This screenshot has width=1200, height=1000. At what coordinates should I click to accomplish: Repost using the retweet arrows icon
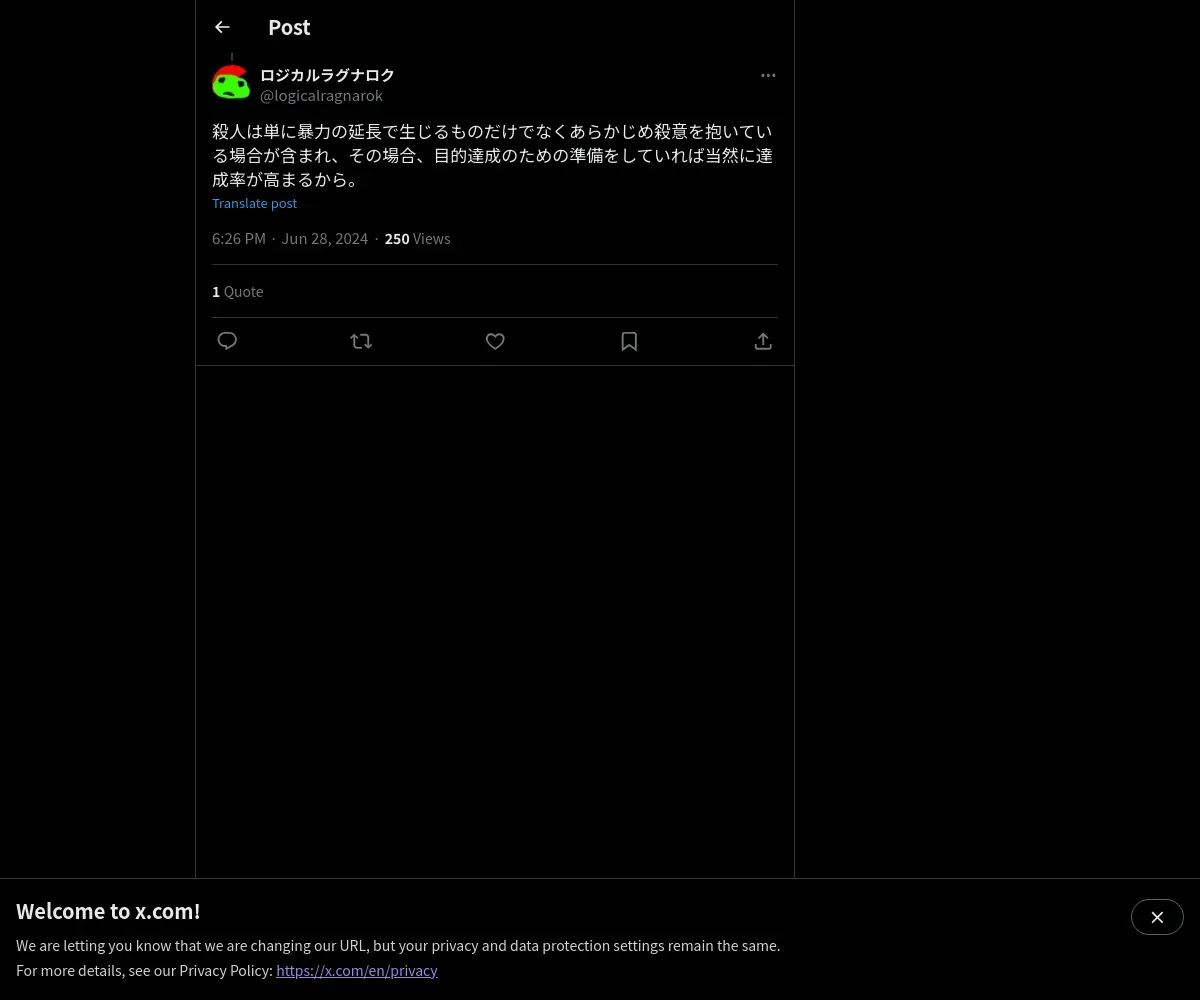[x=361, y=341]
